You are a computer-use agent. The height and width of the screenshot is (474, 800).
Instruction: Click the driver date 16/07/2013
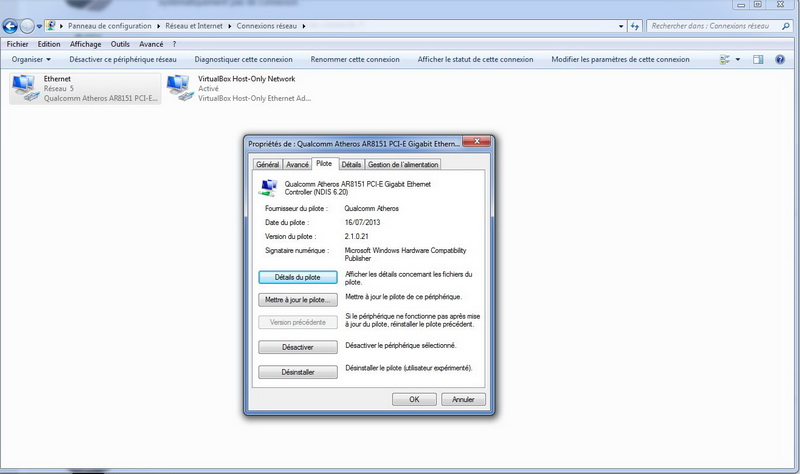click(362, 222)
